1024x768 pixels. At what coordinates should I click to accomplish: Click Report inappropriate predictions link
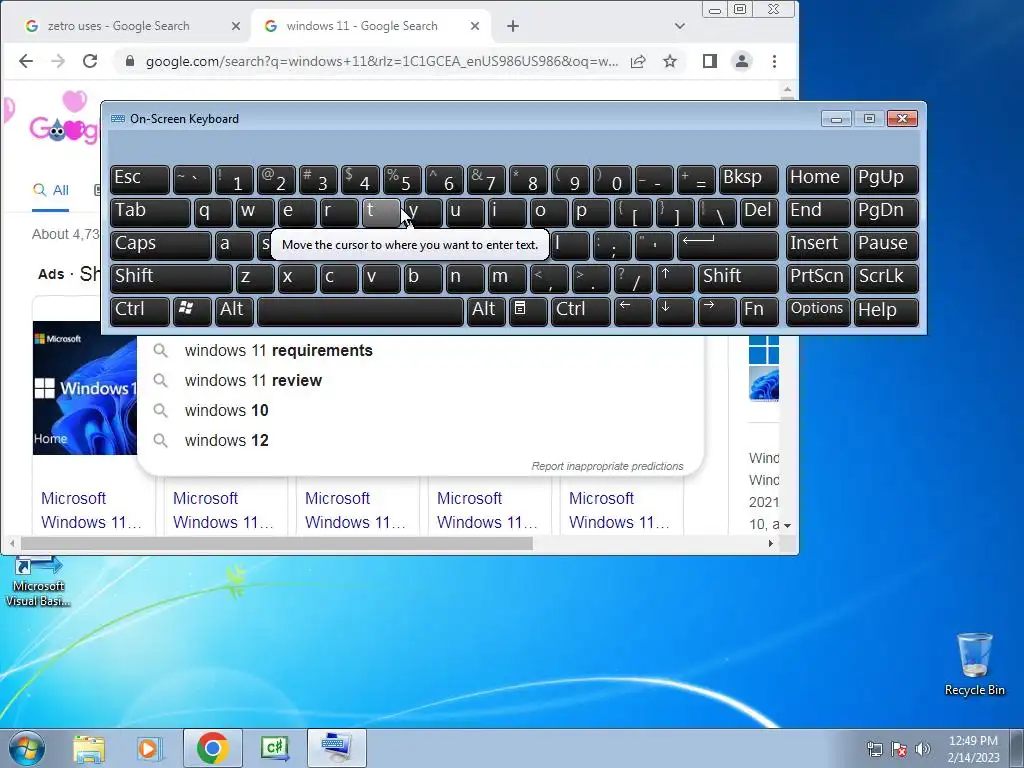(x=607, y=466)
